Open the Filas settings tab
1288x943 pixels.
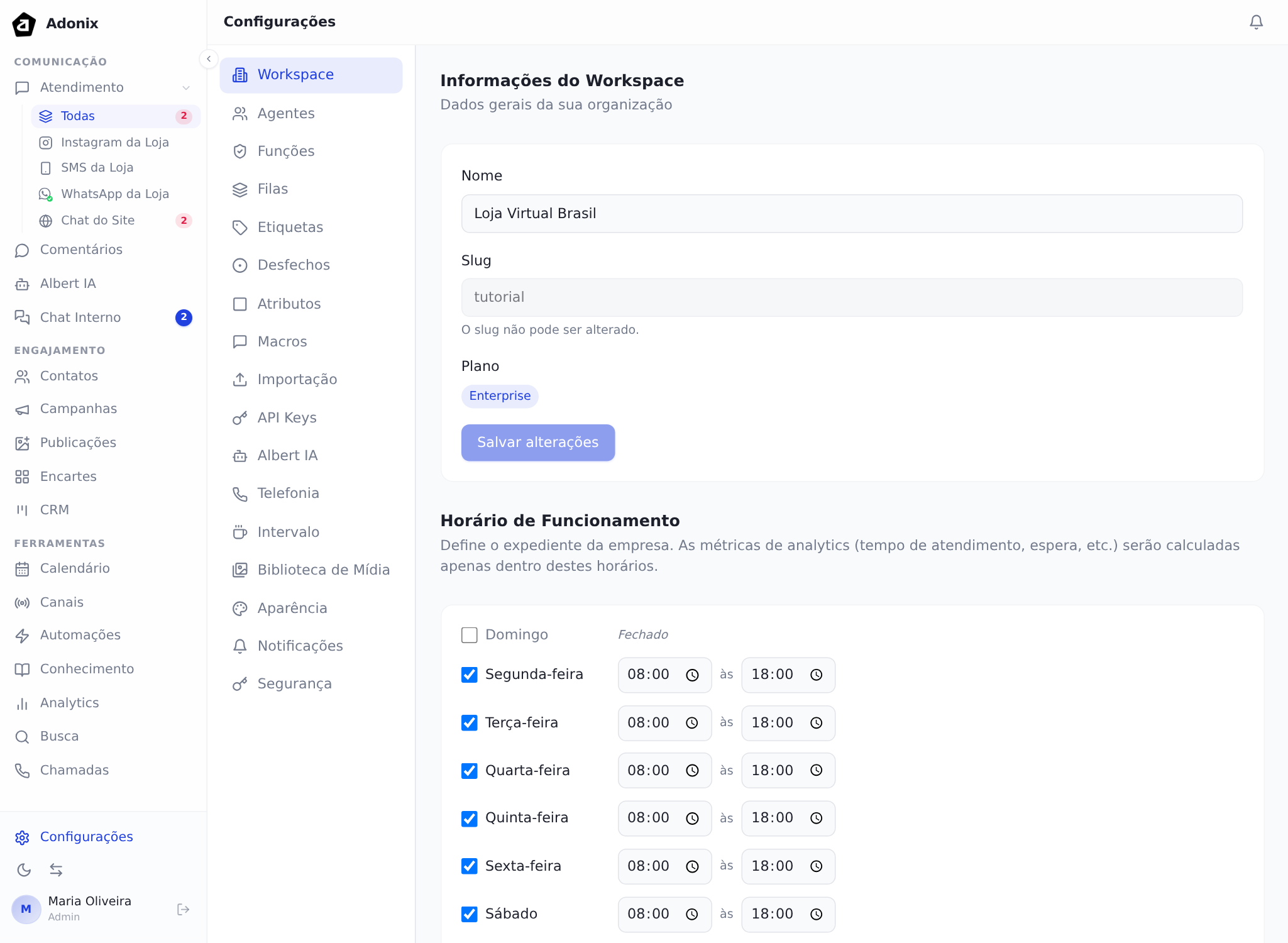point(311,190)
